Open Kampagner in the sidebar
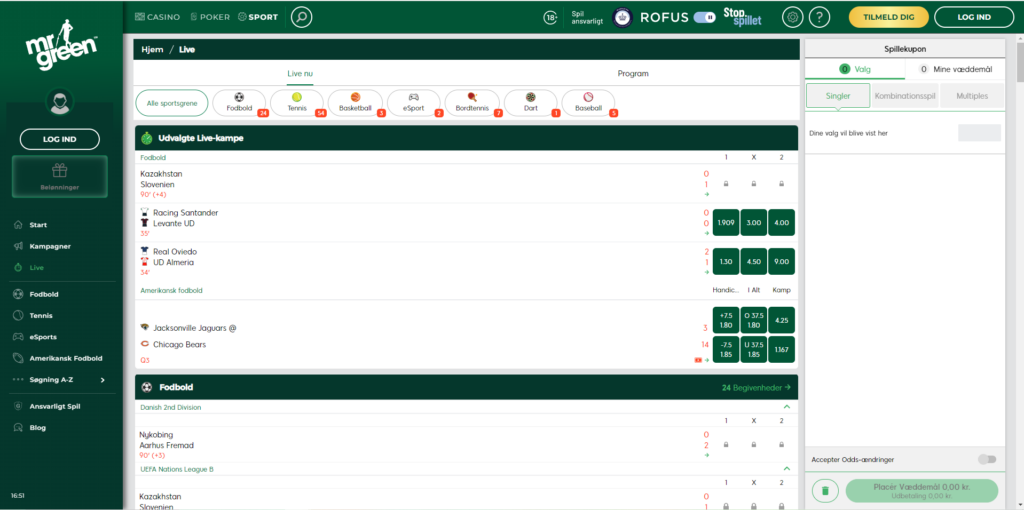Viewport: 1024px width, 510px height. point(50,246)
